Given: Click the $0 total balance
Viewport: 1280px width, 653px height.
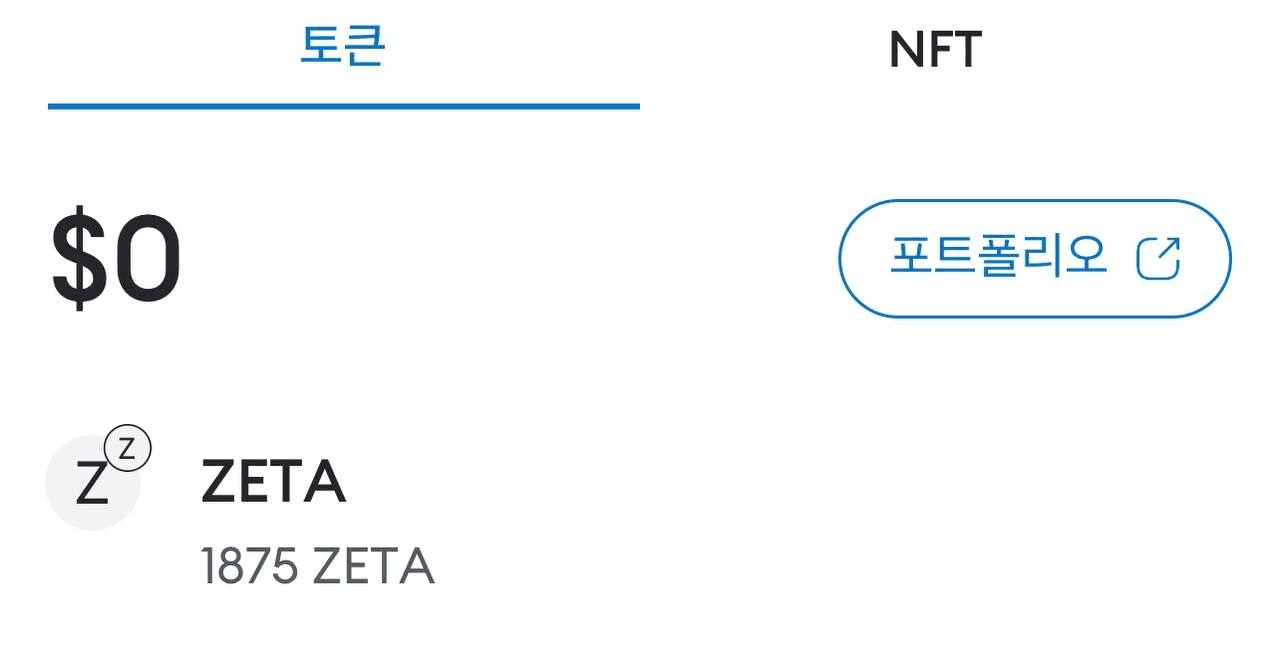Looking at the screenshot, I should [x=117, y=260].
